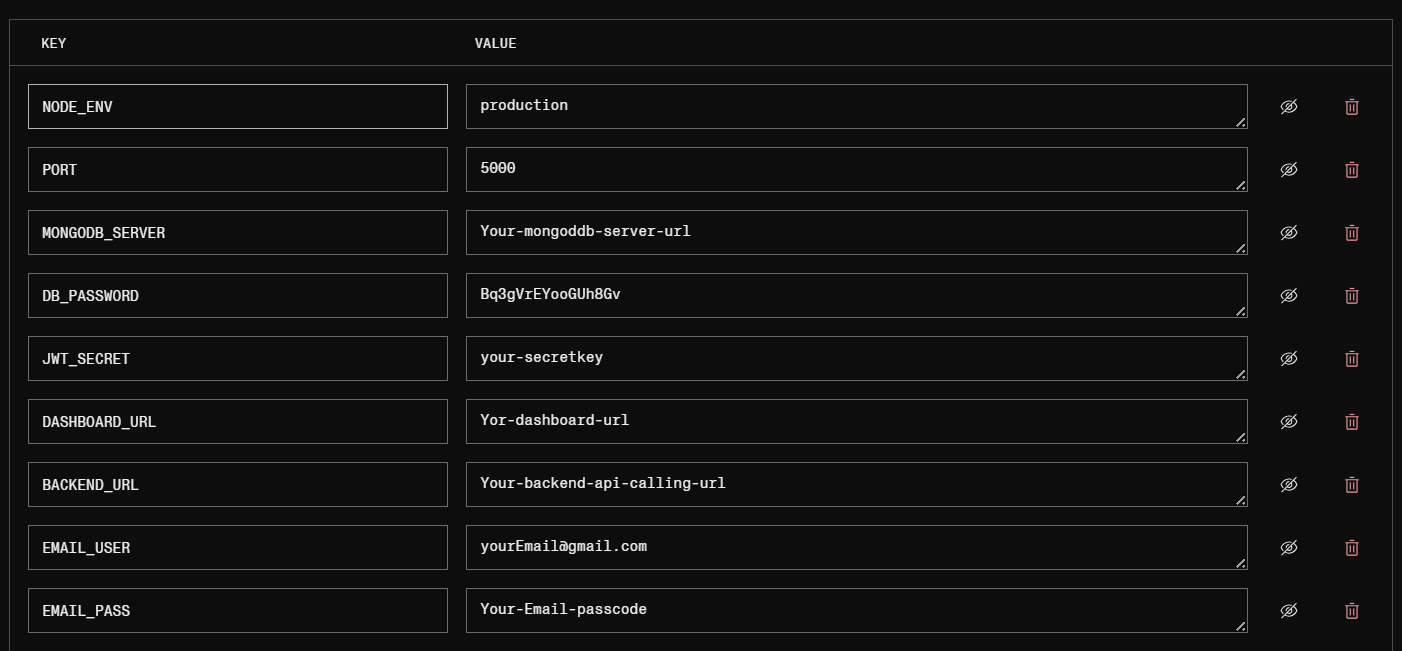Click the resize handle of production value field
Image resolution: width=1402 pixels, height=651 pixels.
pos(1241,122)
